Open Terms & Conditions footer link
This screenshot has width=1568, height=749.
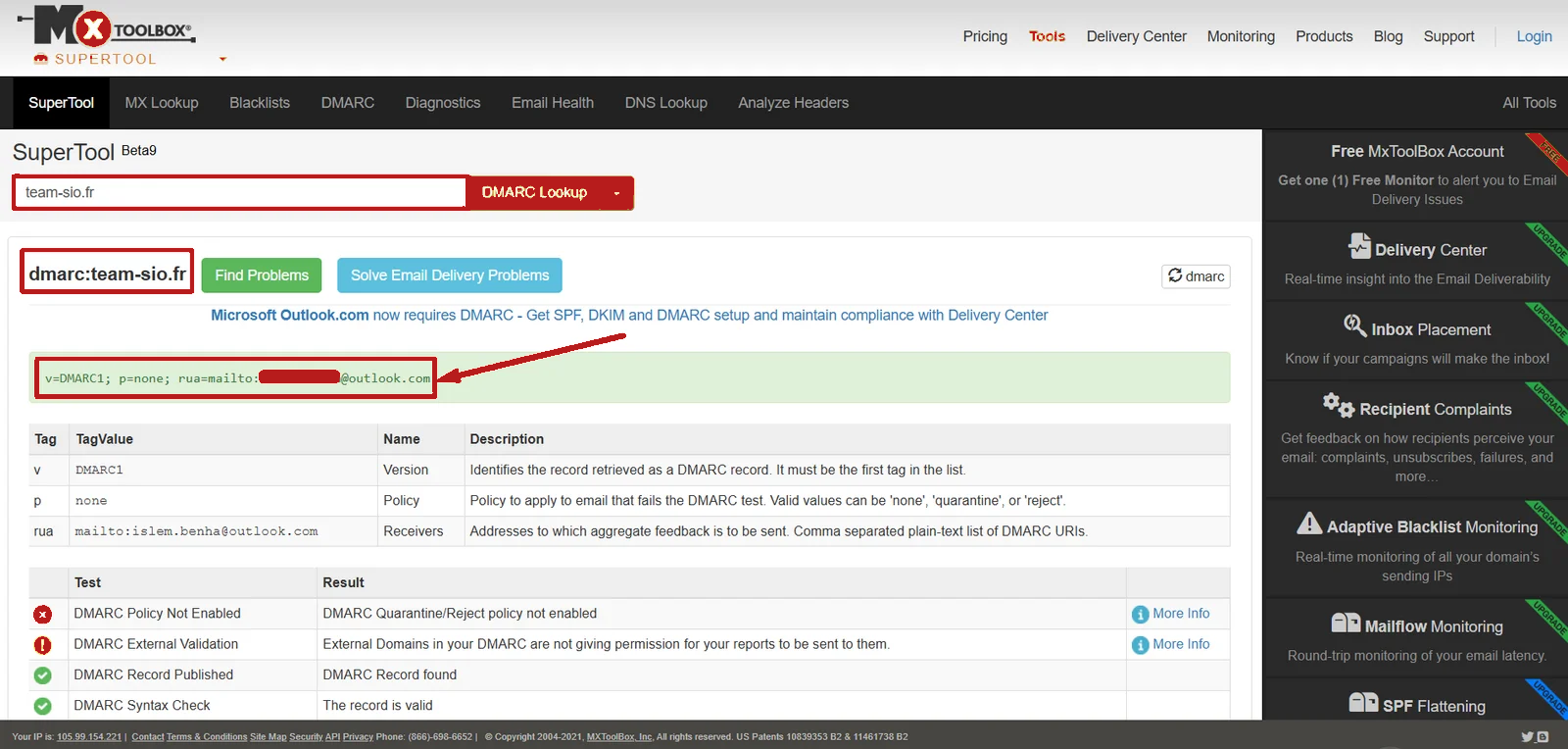tap(207, 737)
